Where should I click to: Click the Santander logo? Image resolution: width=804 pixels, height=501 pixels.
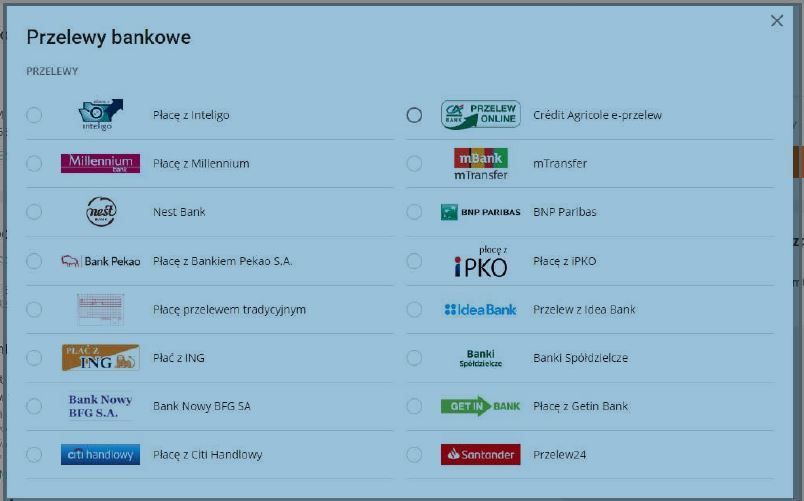tap(480, 455)
